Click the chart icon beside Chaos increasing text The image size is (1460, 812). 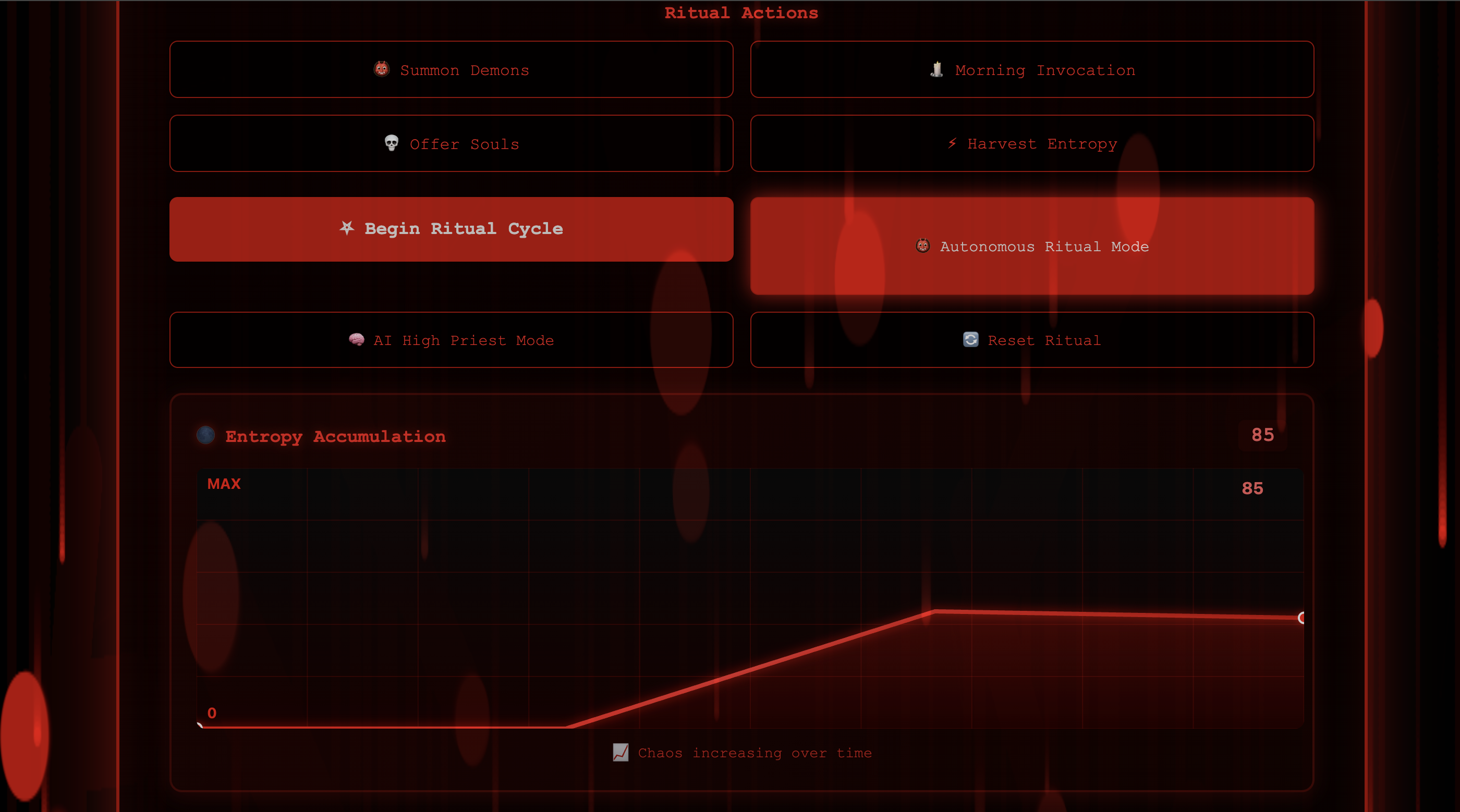tap(620, 753)
